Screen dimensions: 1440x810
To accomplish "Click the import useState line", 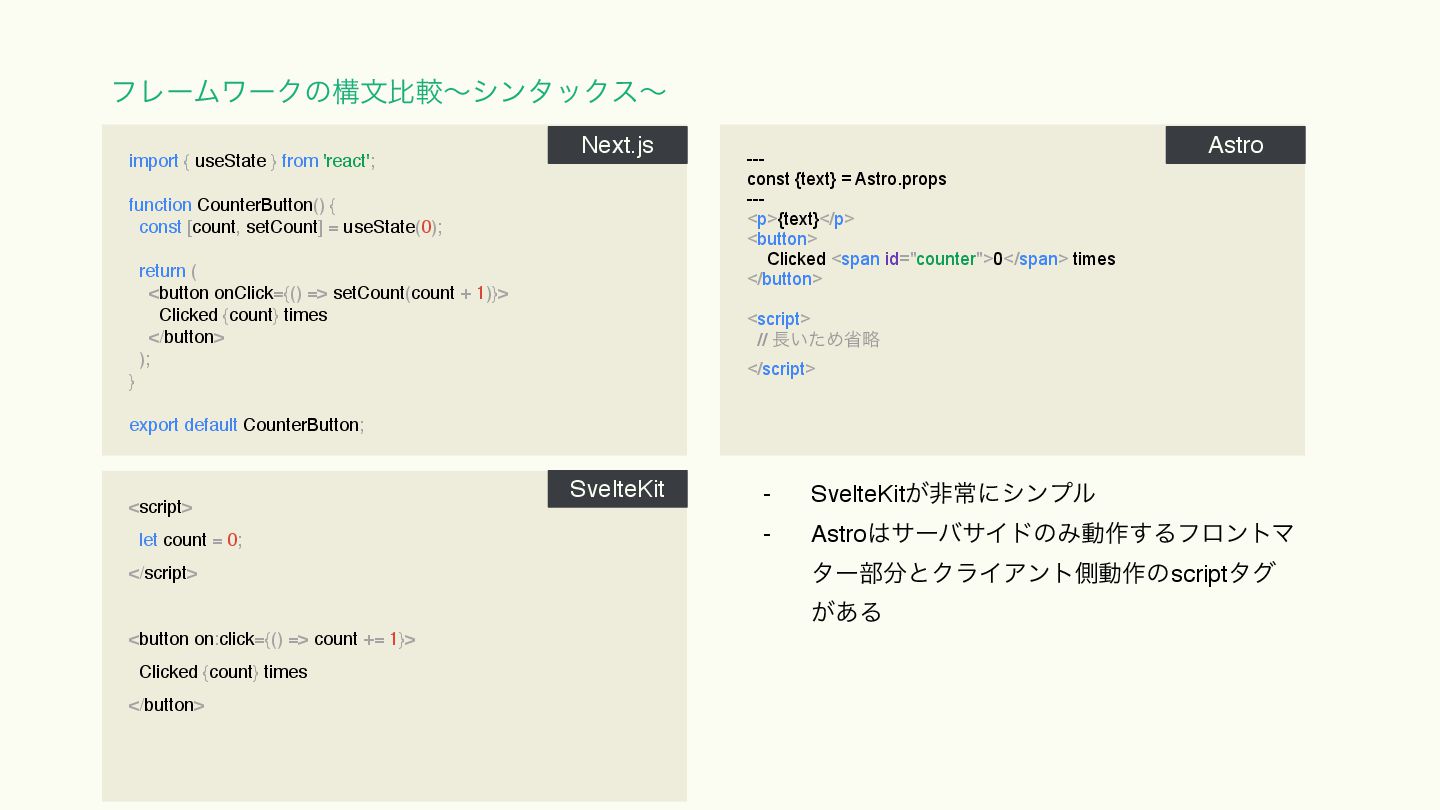I will [x=252, y=161].
